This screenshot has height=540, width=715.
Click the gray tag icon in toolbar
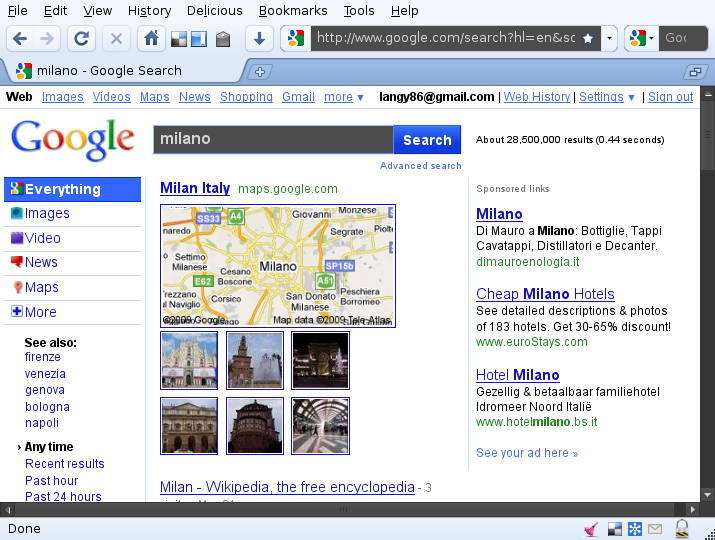(x=223, y=39)
